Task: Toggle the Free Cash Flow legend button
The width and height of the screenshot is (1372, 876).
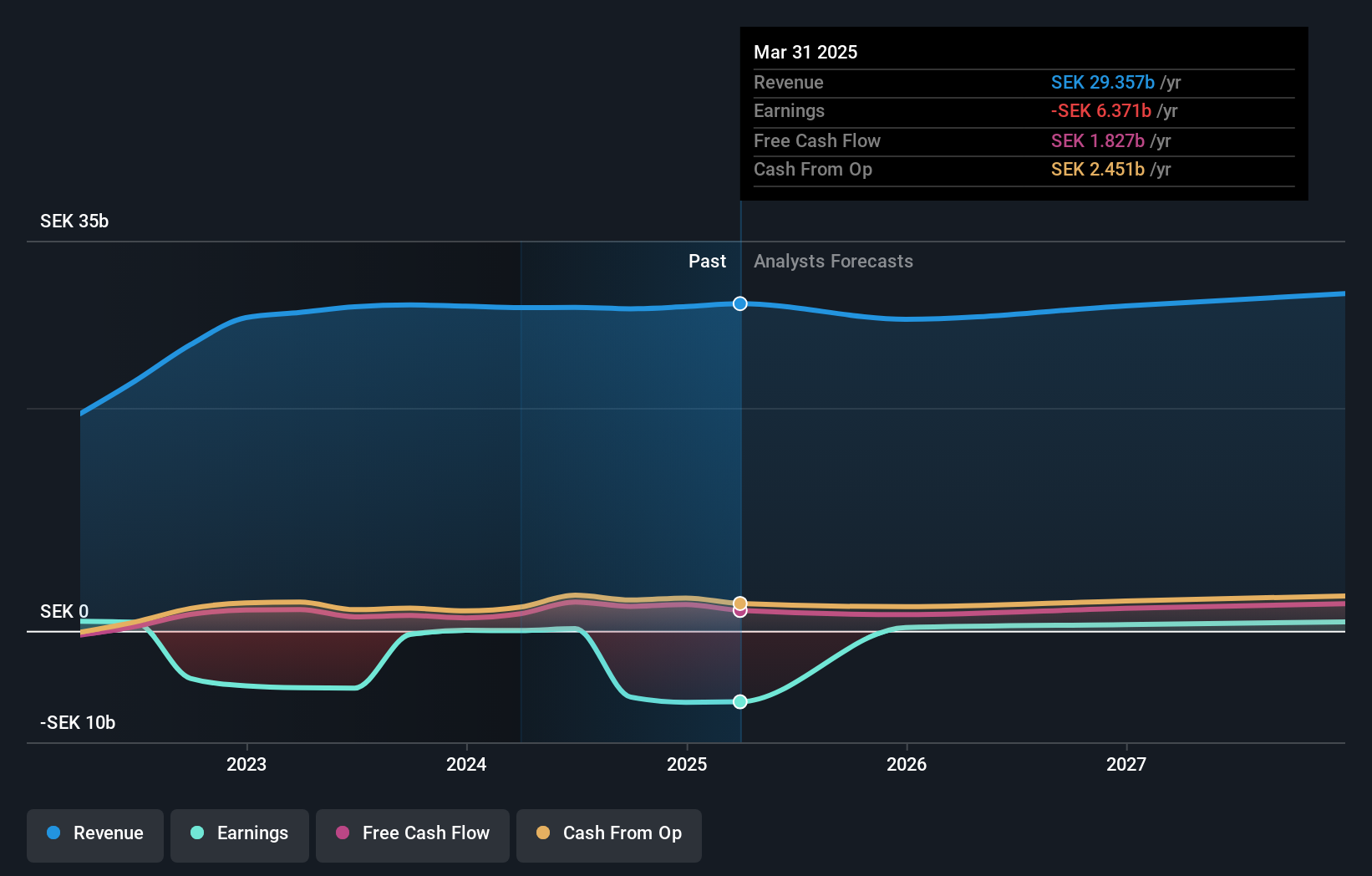Action: tap(413, 835)
